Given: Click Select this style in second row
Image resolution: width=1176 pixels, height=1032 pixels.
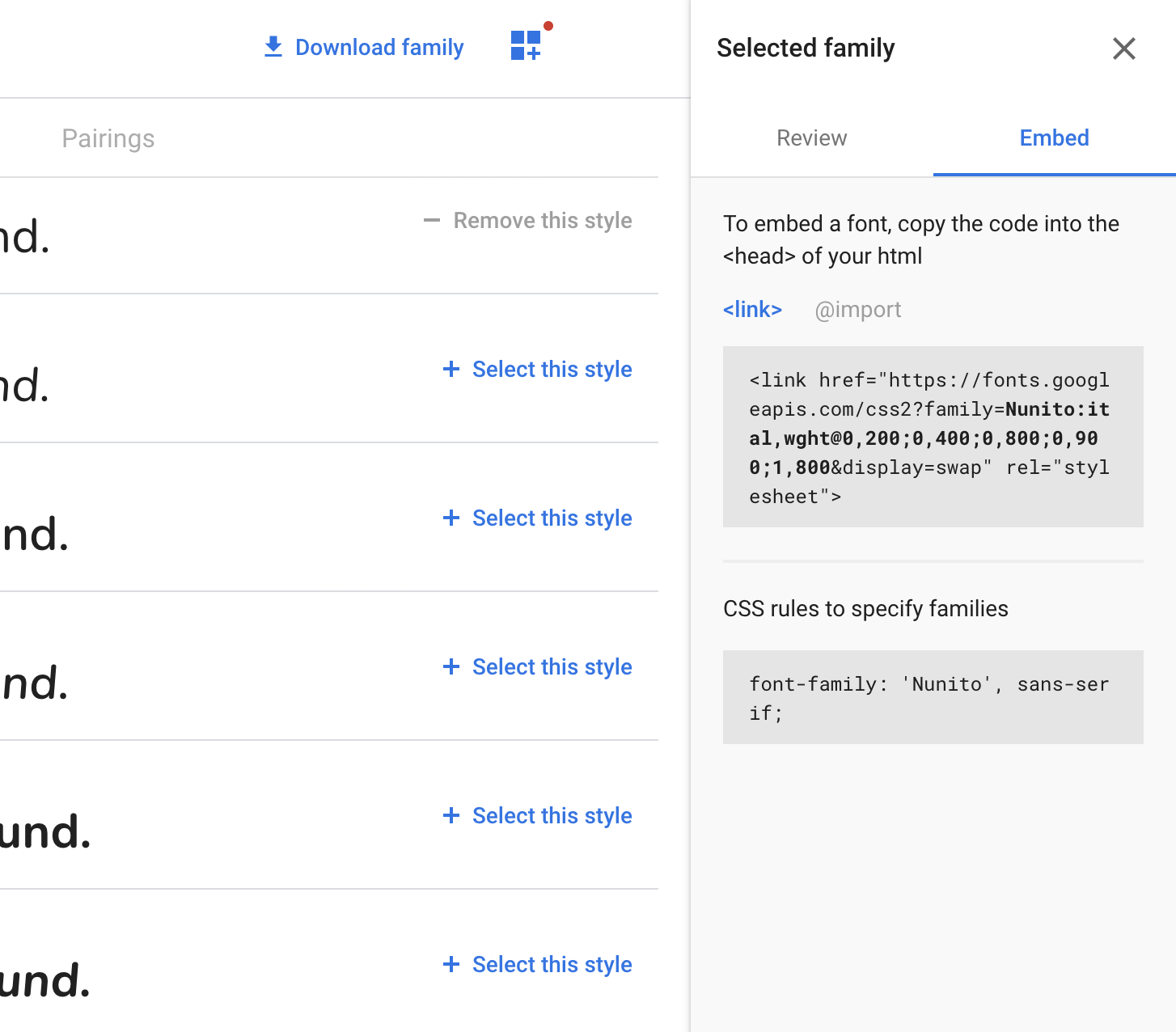Looking at the screenshot, I should click(552, 369).
